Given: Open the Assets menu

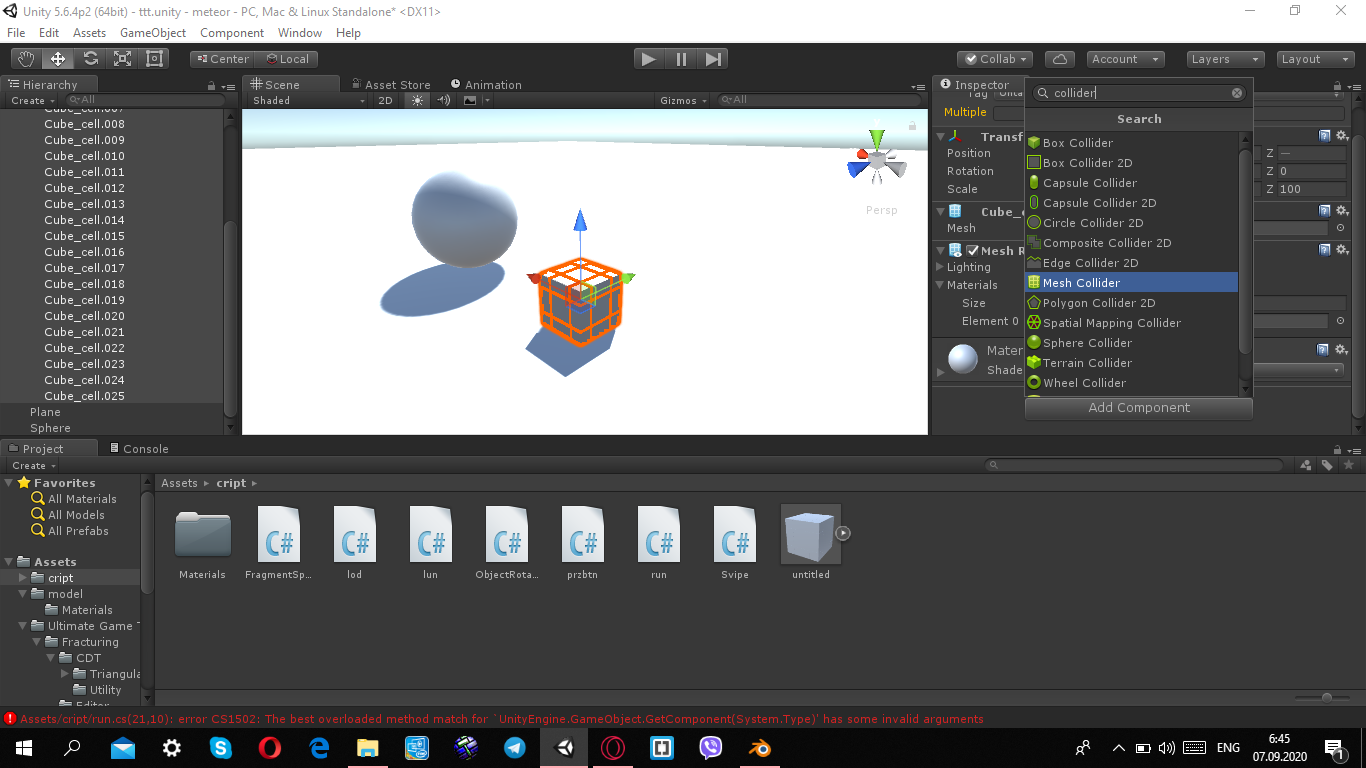Looking at the screenshot, I should coord(89,33).
